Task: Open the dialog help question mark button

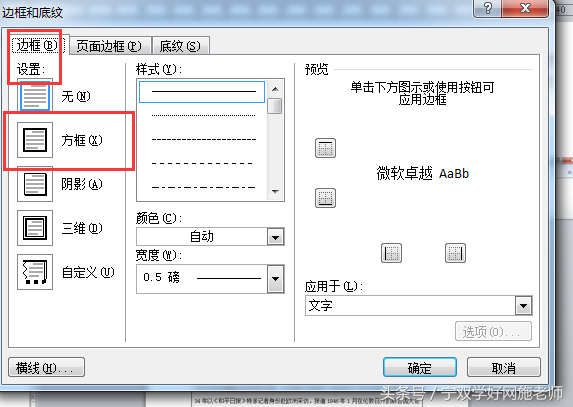Action: pyautogui.click(x=487, y=8)
